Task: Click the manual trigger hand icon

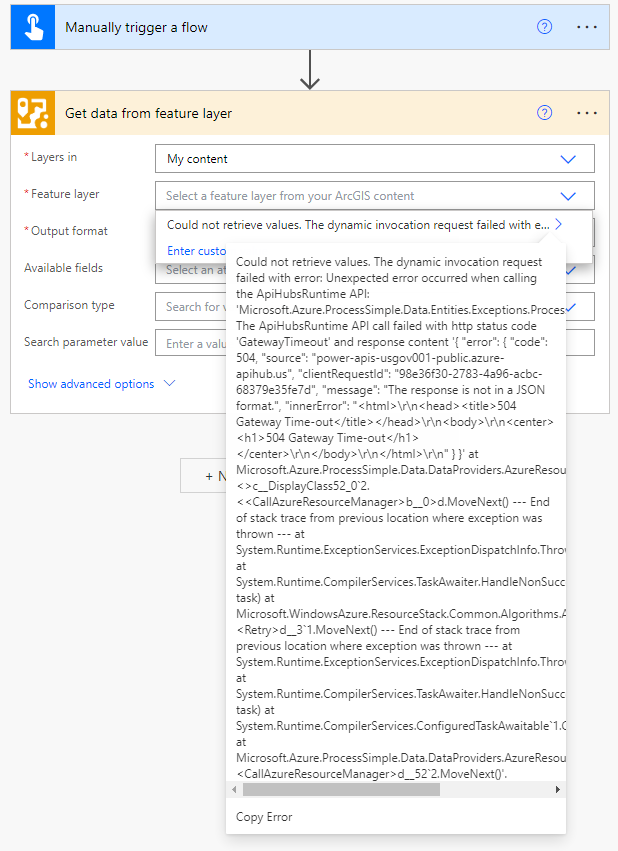Action: click(x=29, y=27)
